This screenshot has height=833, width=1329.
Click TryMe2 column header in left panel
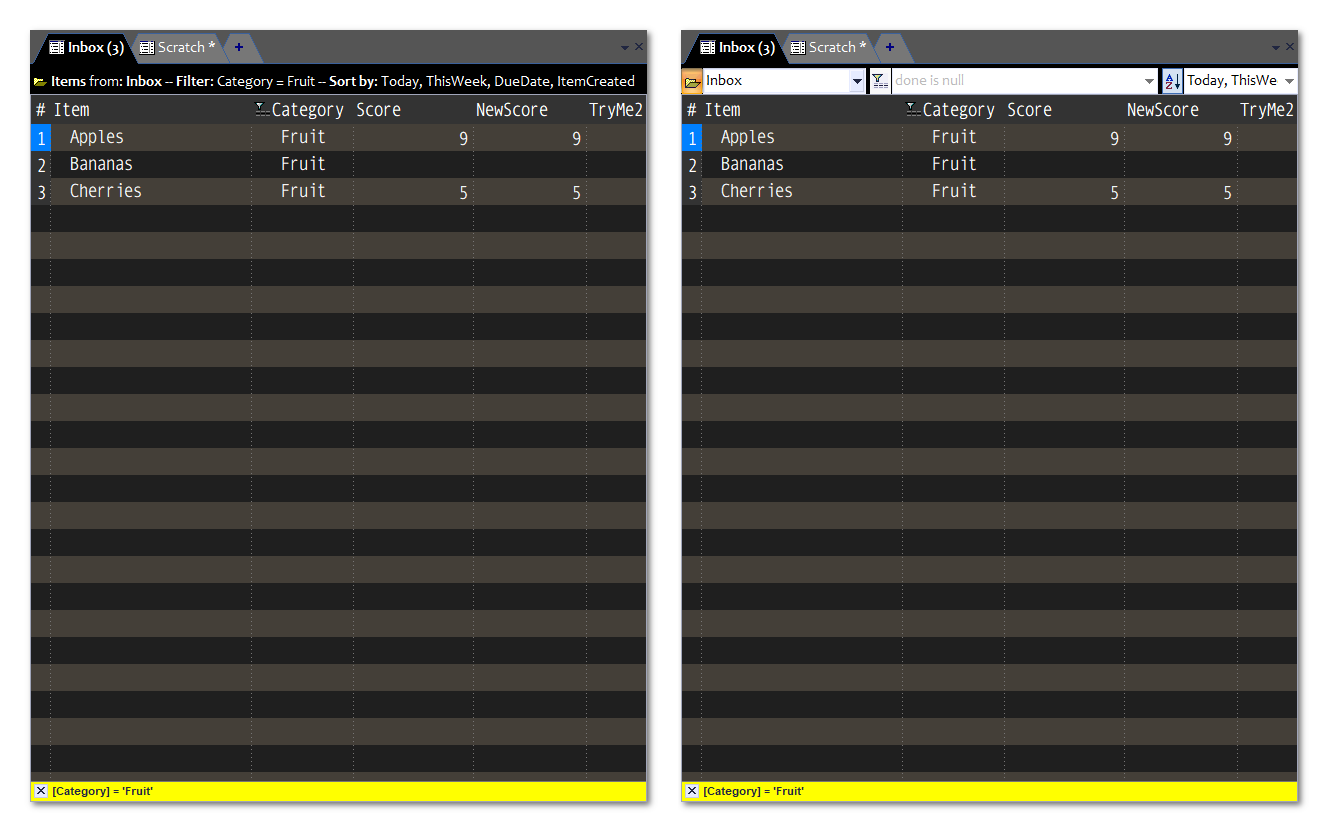click(615, 110)
